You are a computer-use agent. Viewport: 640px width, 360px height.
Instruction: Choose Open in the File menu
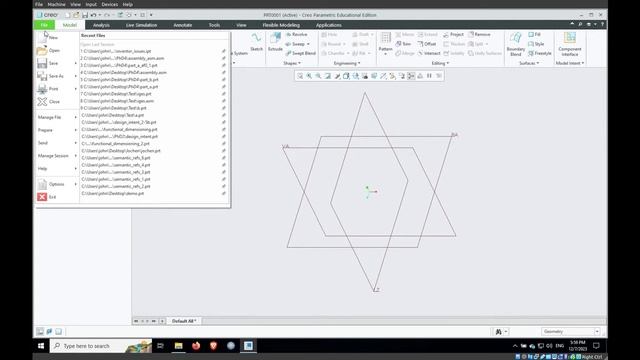pyautogui.click(x=57, y=51)
